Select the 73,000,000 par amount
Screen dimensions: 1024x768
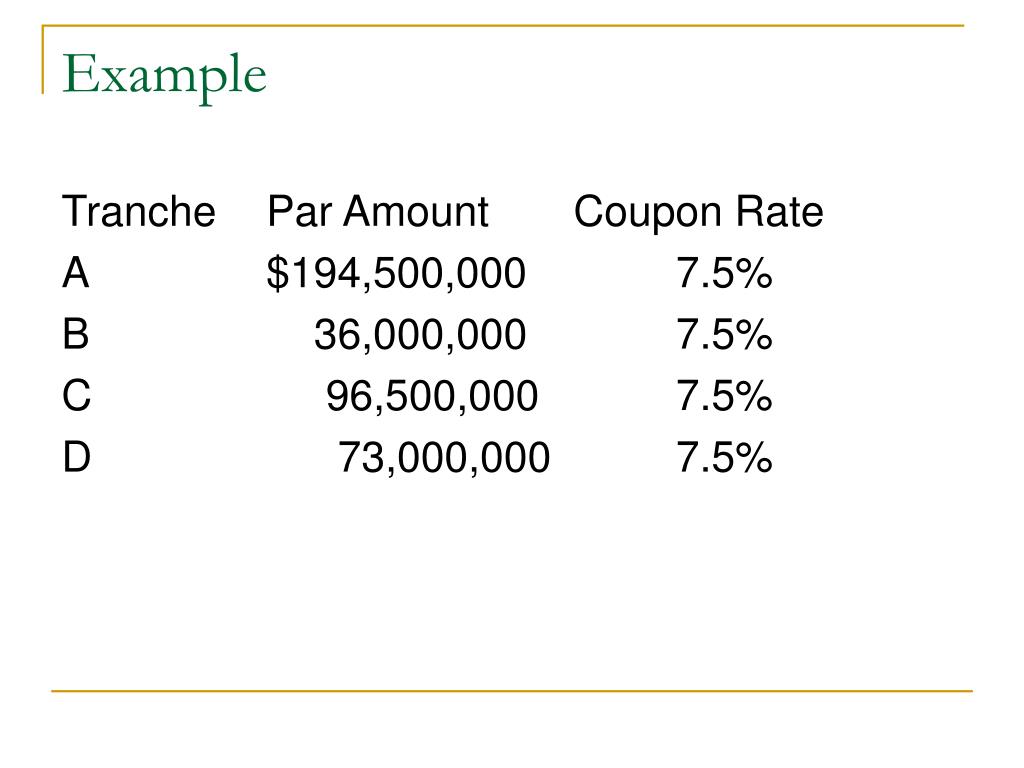[x=444, y=460]
